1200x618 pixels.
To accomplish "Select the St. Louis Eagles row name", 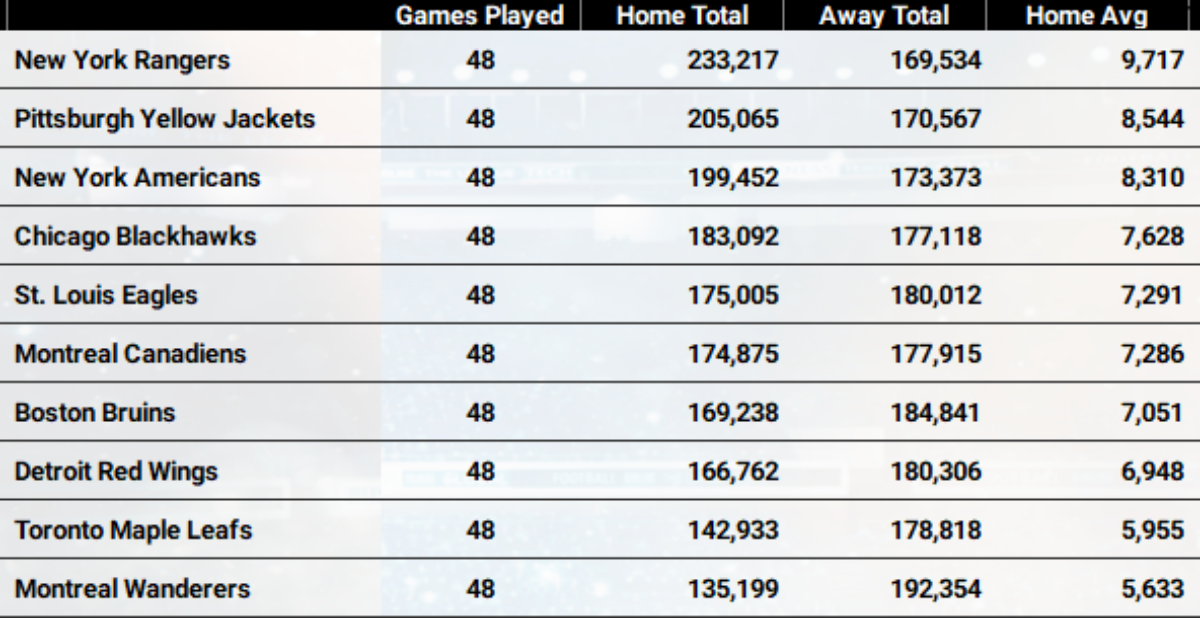I will 106,296.
